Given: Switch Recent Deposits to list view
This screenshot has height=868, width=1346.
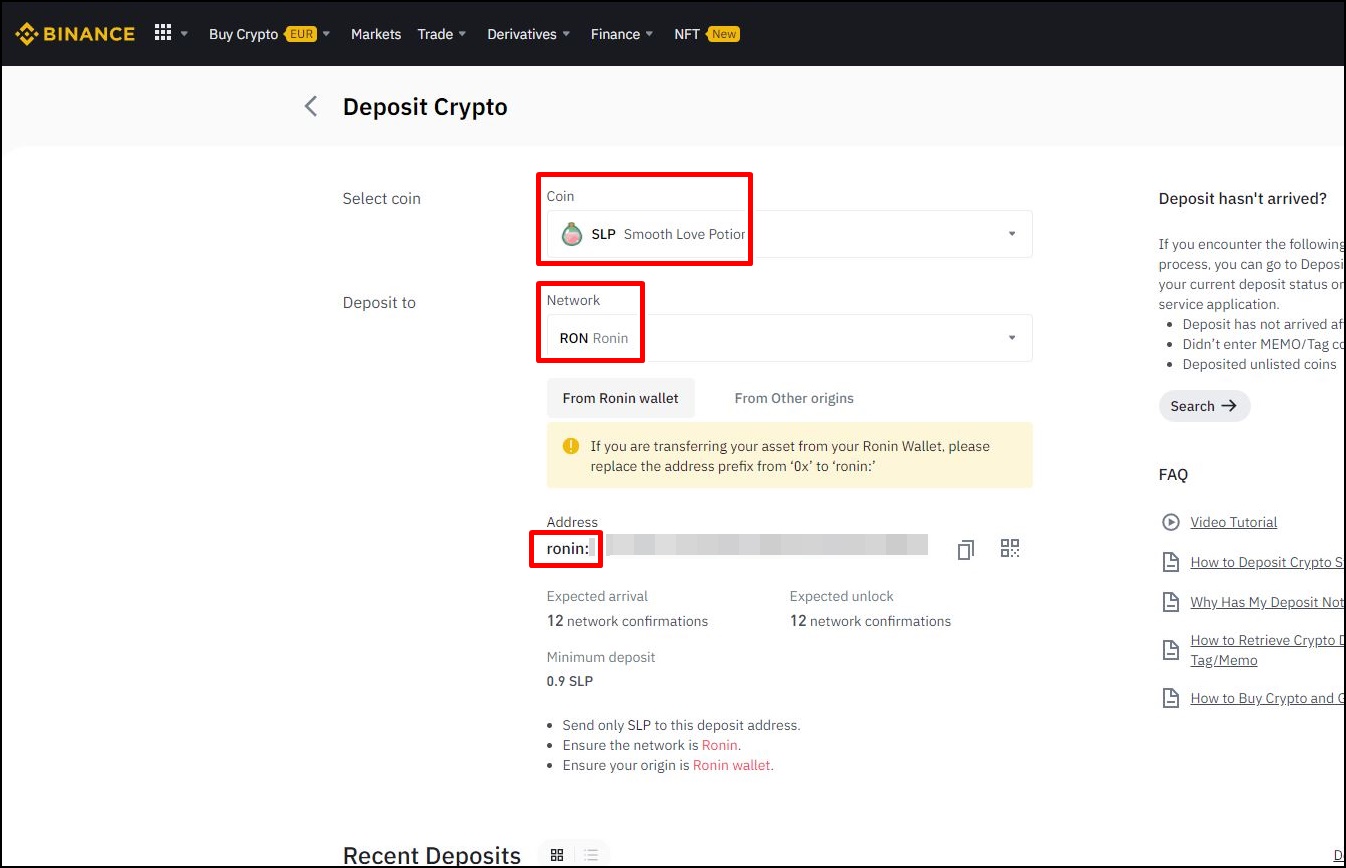Looking at the screenshot, I should tap(591, 855).
